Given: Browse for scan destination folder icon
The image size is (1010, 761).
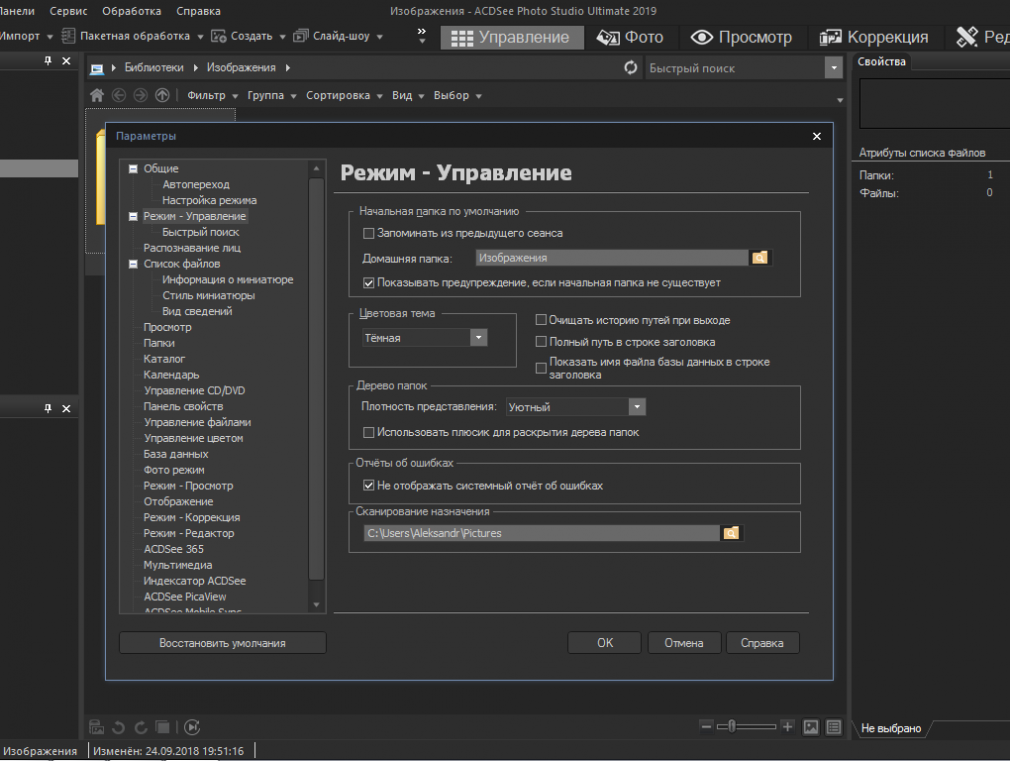Looking at the screenshot, I should (731, 533).
